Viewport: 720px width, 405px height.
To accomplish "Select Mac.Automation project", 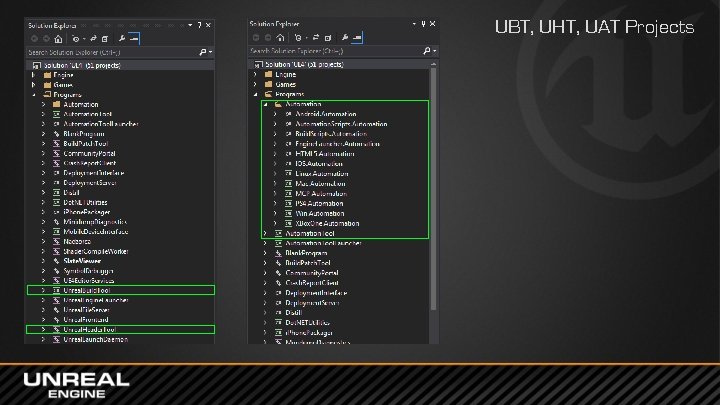I will point(320,184).
